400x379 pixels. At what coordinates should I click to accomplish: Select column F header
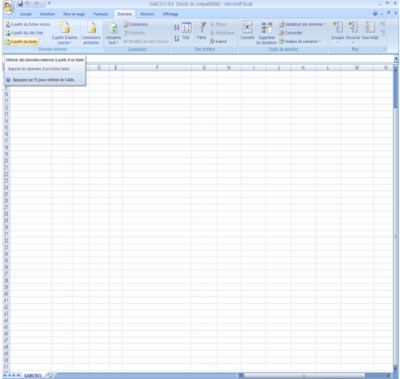[157, 68]
